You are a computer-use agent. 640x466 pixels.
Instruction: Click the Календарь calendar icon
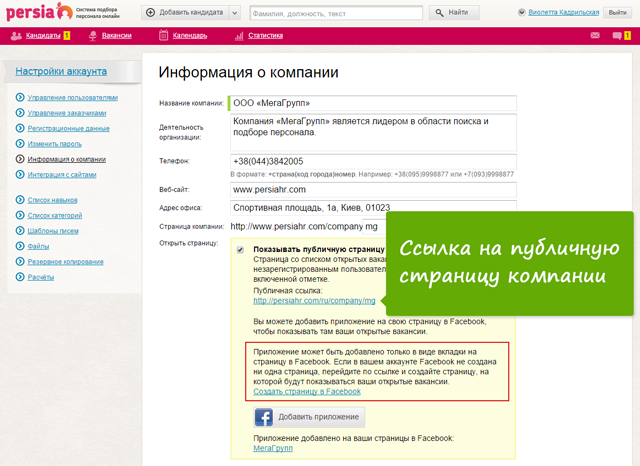click(163, 35)
